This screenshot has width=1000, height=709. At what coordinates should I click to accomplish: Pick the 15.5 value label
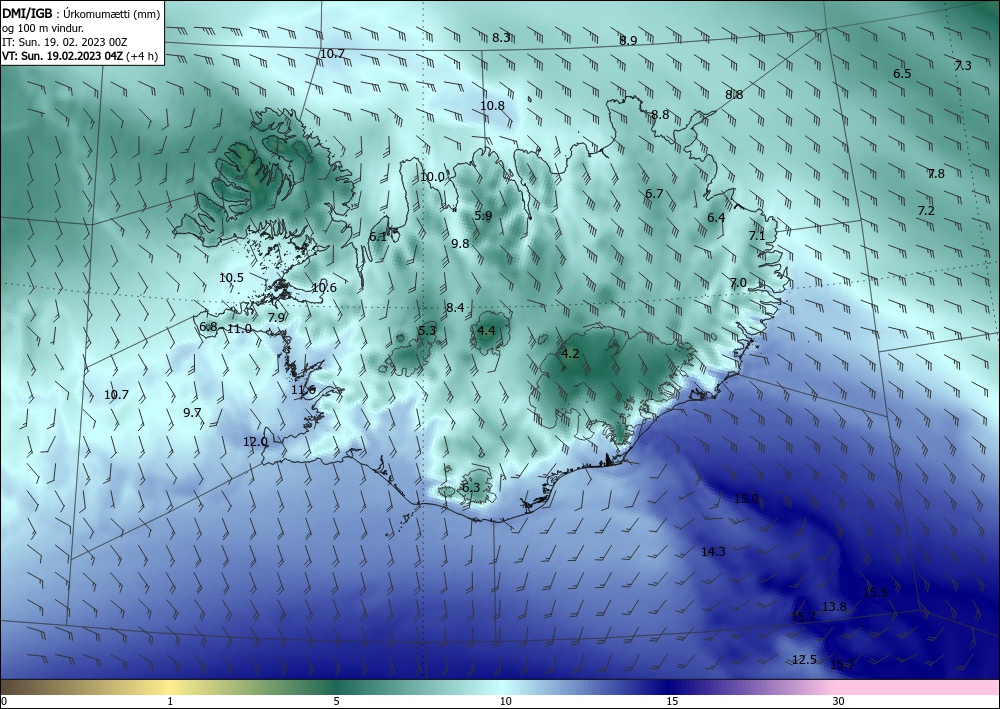pyautogui.click(x=875, y=593)
